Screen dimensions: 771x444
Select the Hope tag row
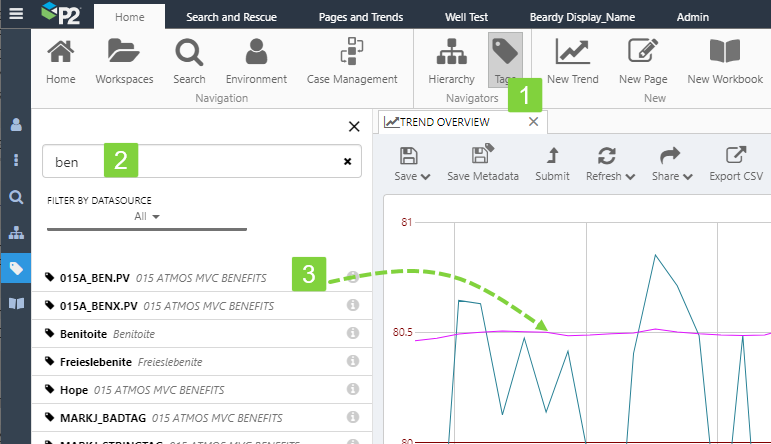(202, 390)
